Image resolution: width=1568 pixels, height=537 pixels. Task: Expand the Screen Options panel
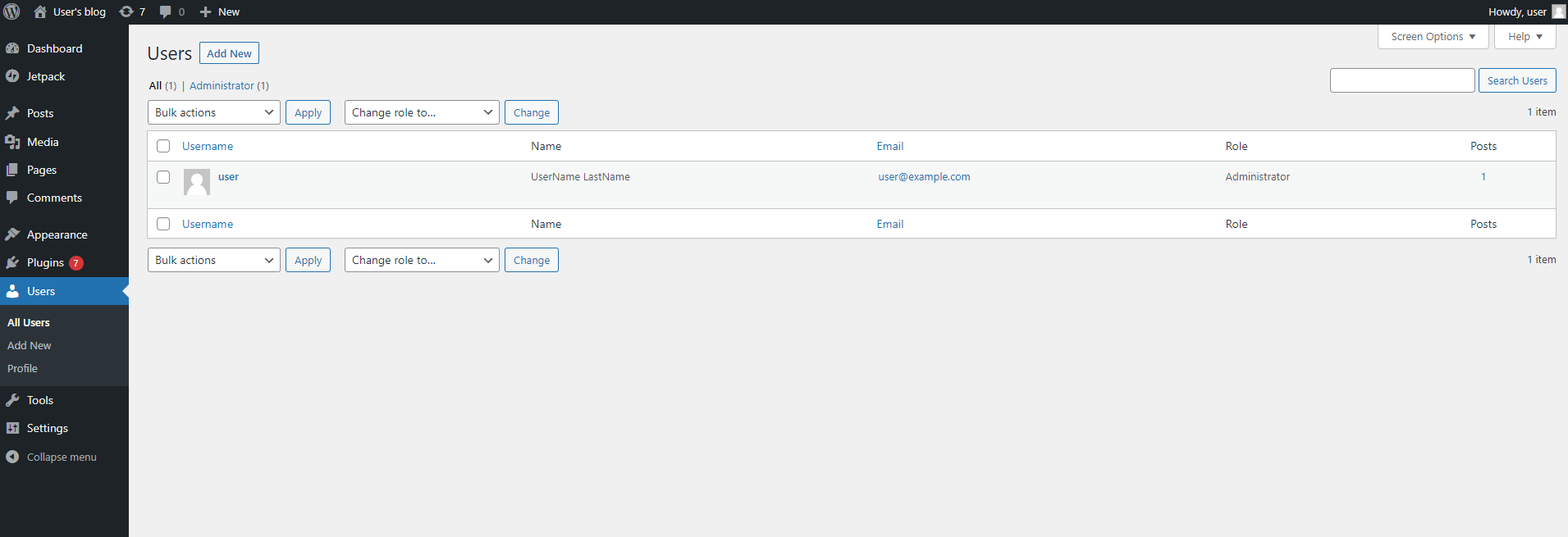click(1433, 37)
